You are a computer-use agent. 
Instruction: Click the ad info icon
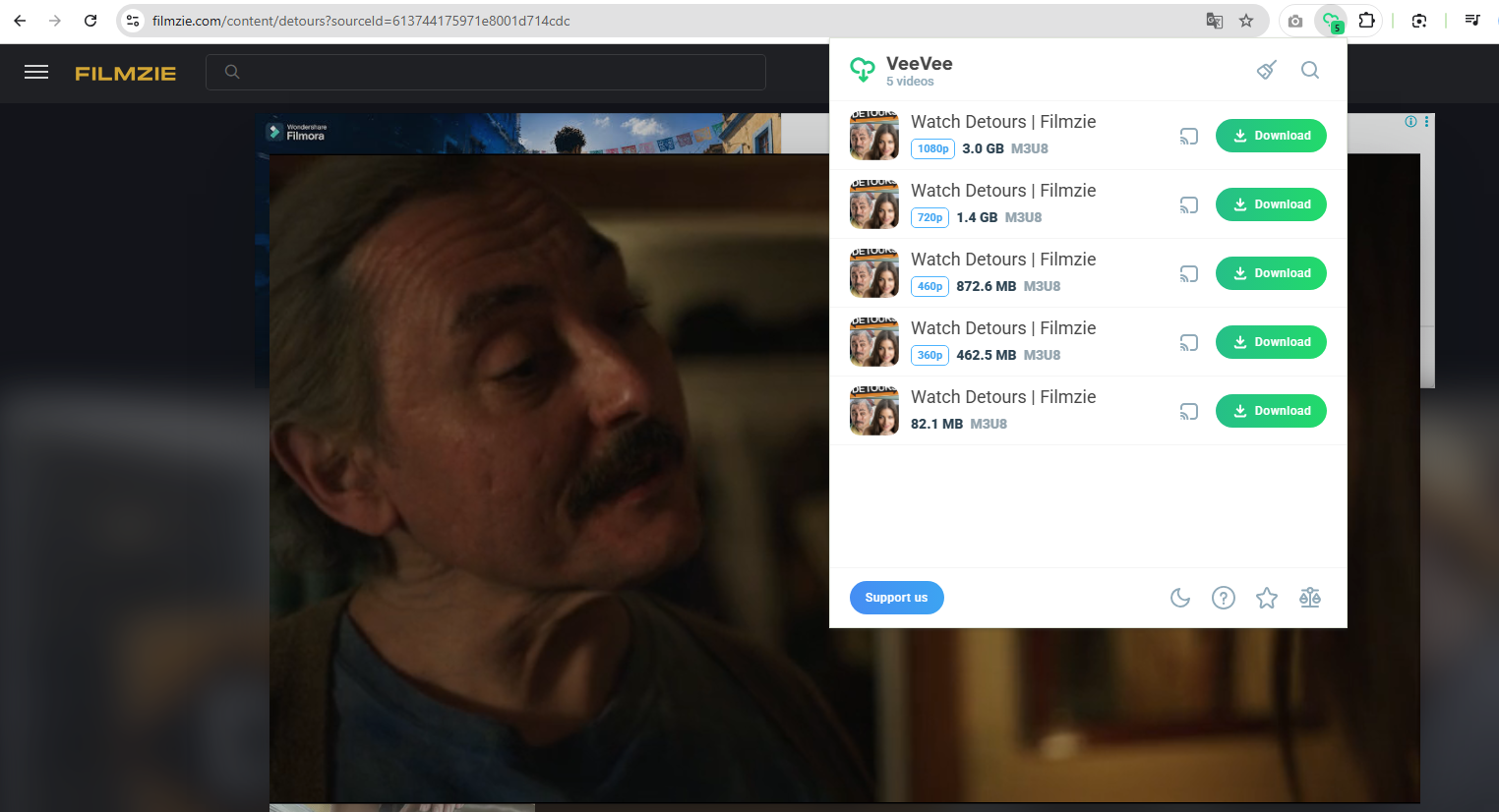1411,122
